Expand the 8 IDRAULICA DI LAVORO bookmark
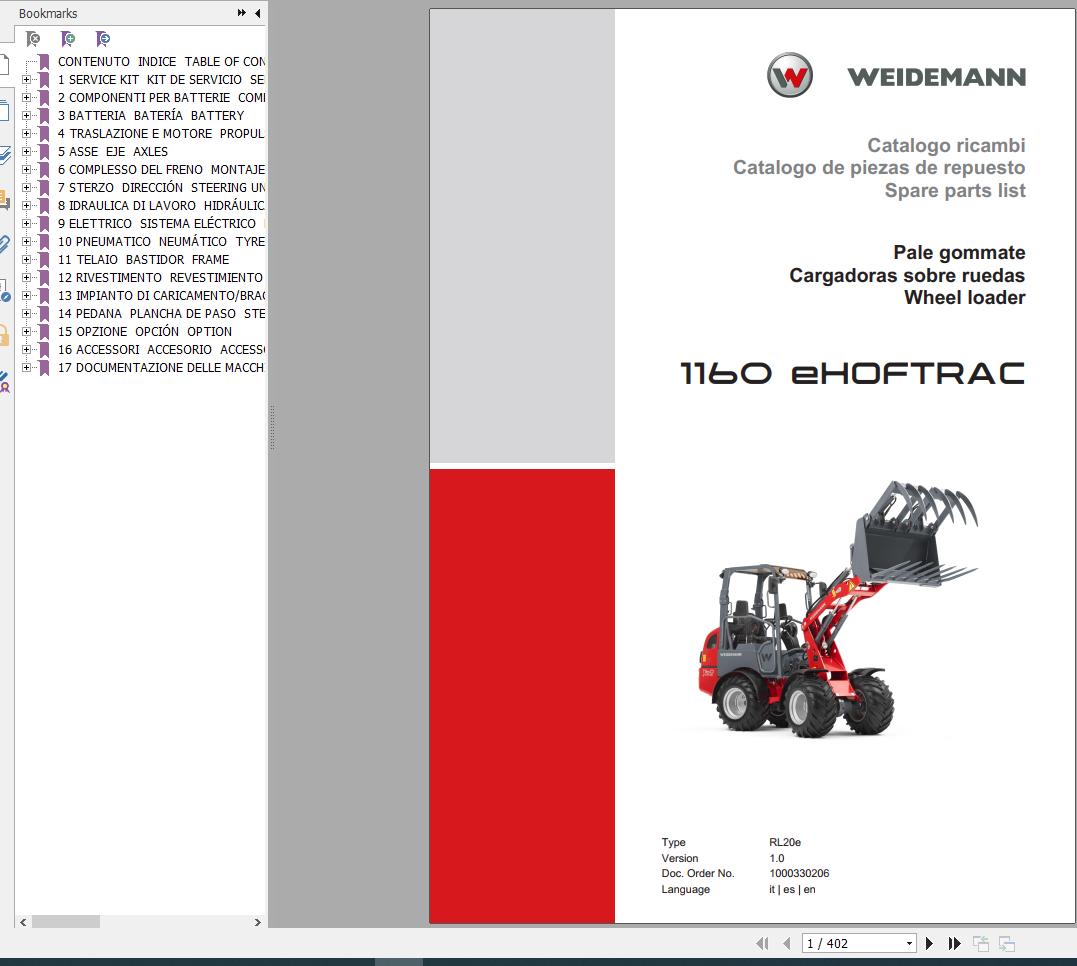Screen dimensions: 1077x966 26,205
